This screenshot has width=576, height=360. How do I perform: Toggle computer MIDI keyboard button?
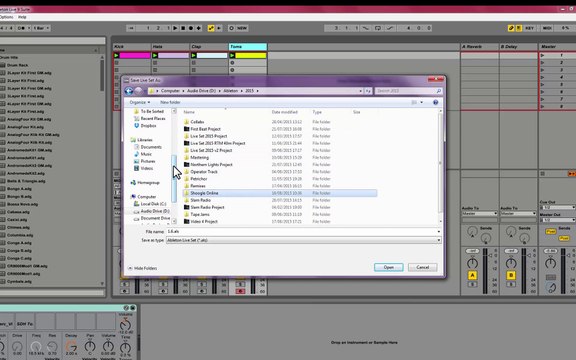tap(519, 28)
